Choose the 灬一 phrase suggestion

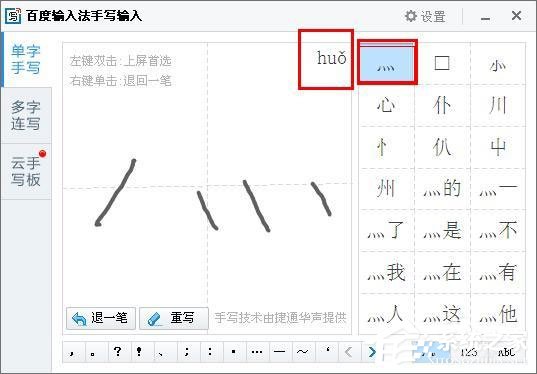click(x=498, y=189)
